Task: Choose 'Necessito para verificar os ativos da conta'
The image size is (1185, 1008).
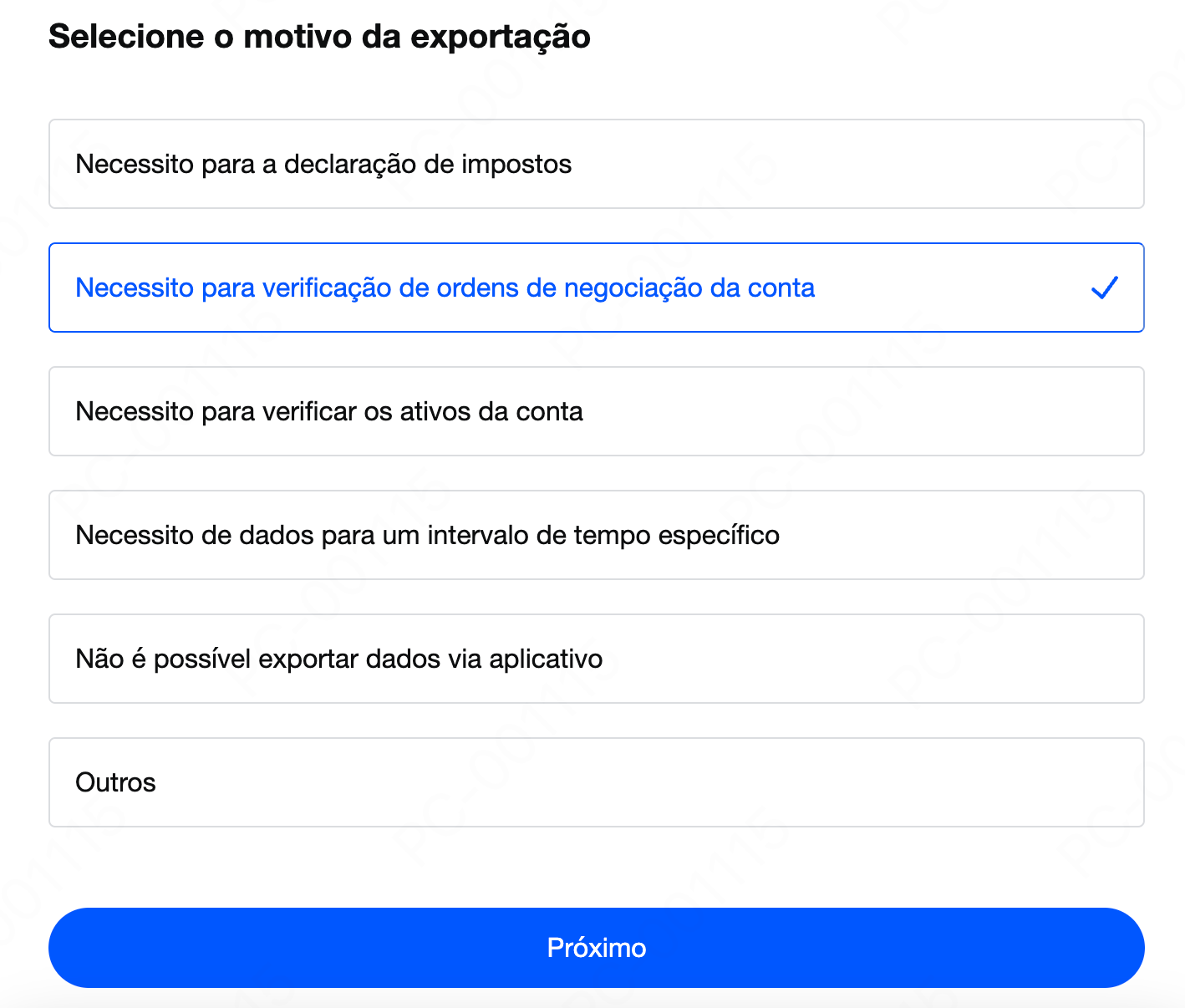Action: pos(596,411)
